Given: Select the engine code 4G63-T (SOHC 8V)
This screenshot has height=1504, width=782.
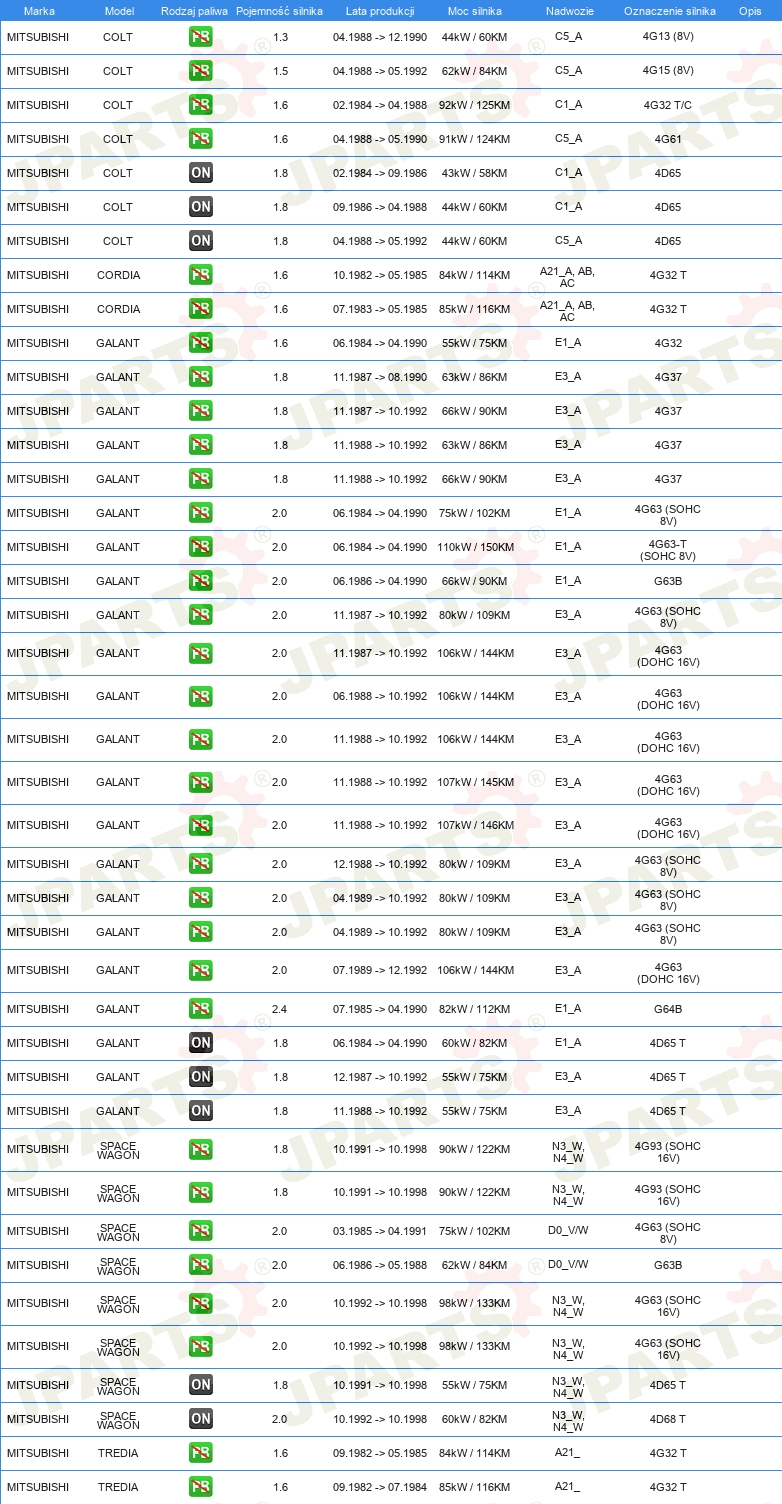Looking at the screenshot, I should [668, 550].
